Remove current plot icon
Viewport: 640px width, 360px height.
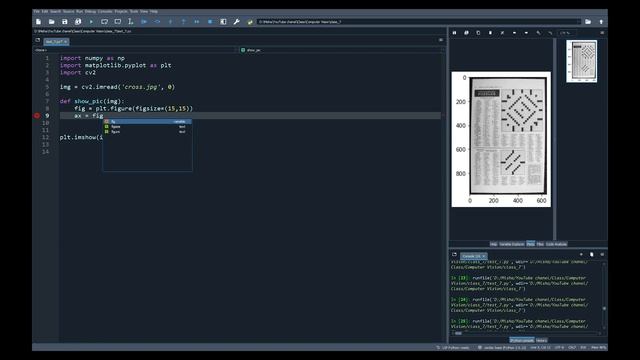[x=490, y=33]
